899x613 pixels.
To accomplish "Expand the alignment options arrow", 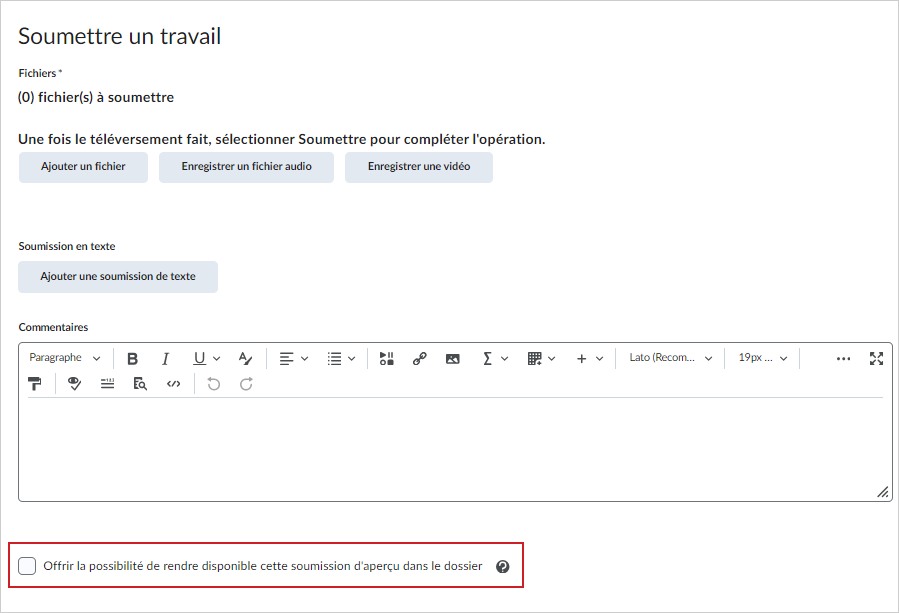I will click(x=304, y=358).
